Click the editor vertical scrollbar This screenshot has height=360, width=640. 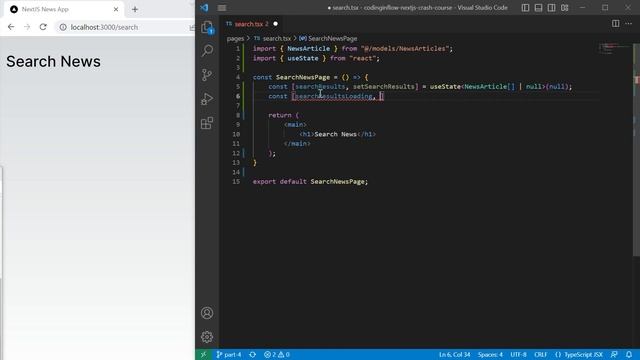[636, 149]
